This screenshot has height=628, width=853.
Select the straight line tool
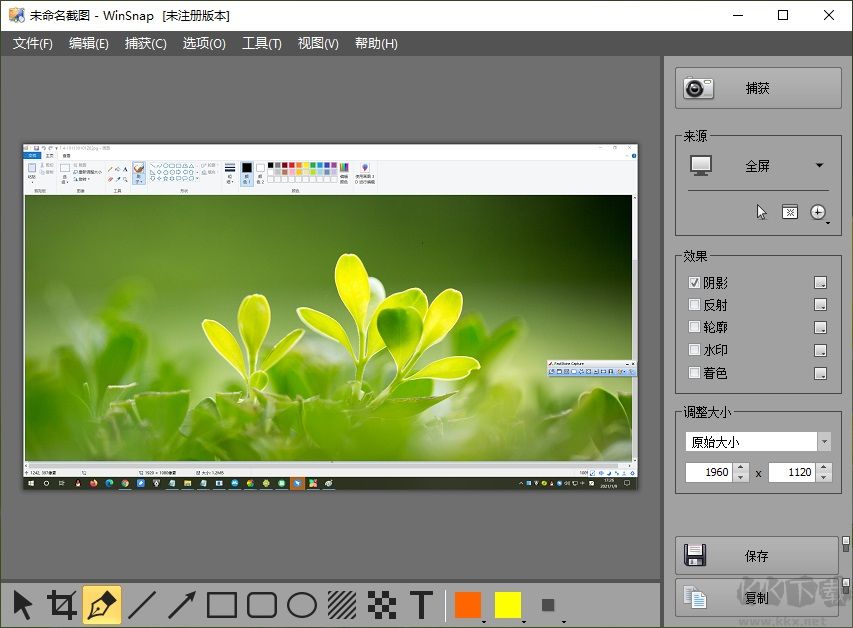tap(141, 604)
